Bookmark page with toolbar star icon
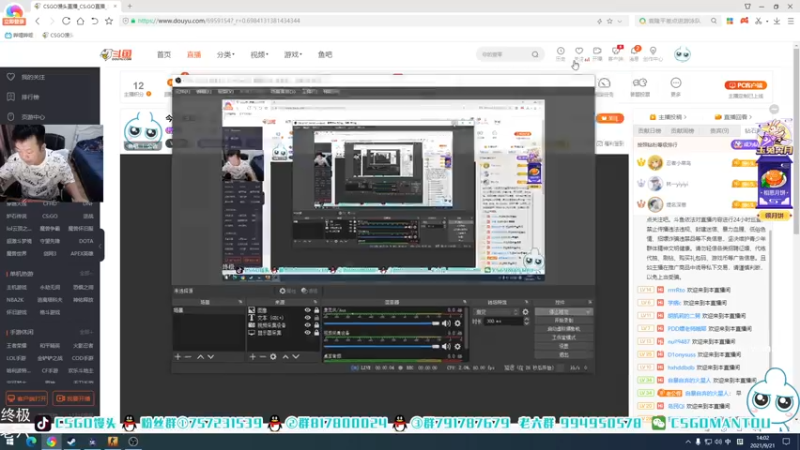Image resolution: width=800 pixels, height=450 pixels. [x=109, y=21]
